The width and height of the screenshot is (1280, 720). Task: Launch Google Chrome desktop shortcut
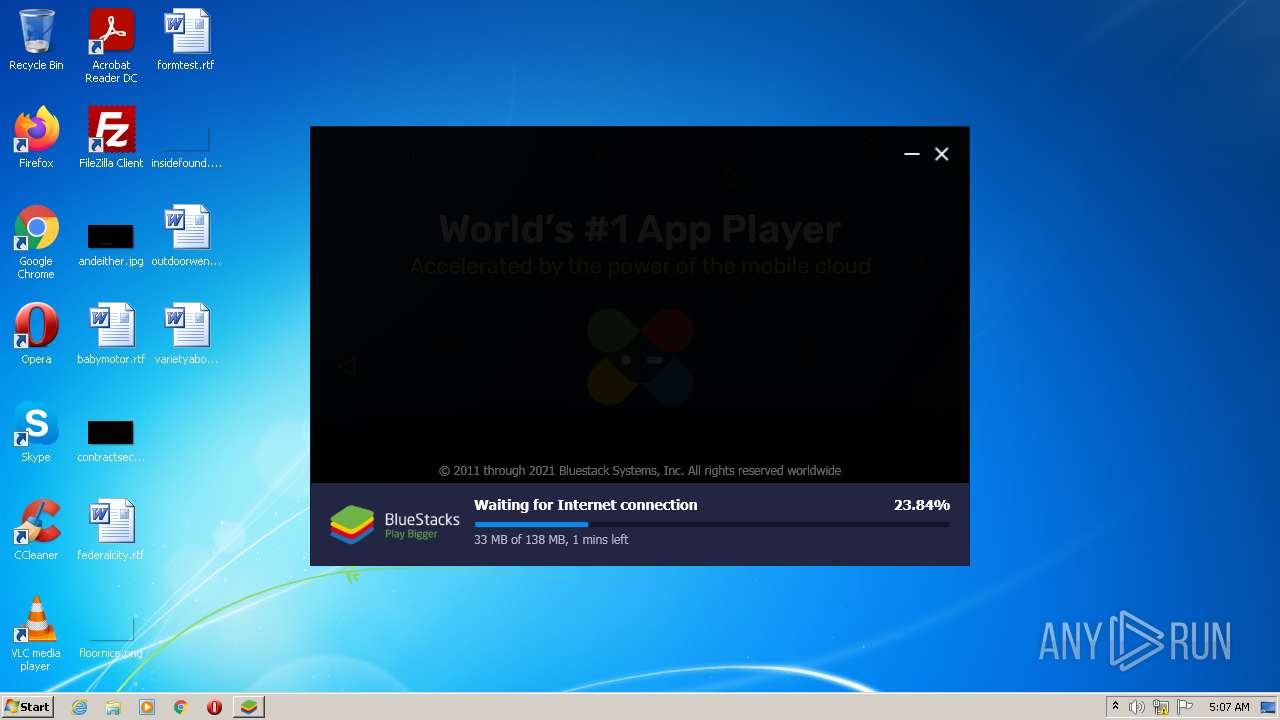pyautogui.click(x=36, y=242)
